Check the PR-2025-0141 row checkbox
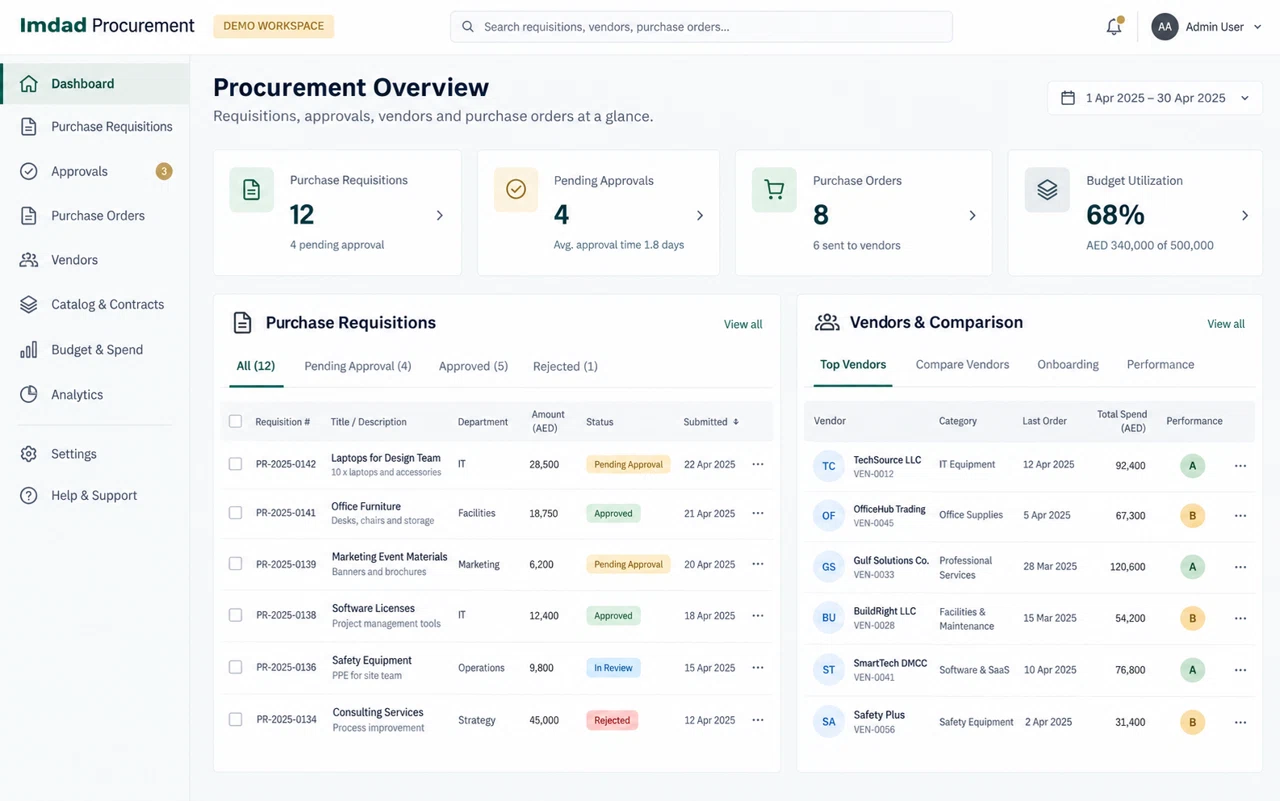The width and height of the screenshot is (1280, 801). [x=235, y=513]
